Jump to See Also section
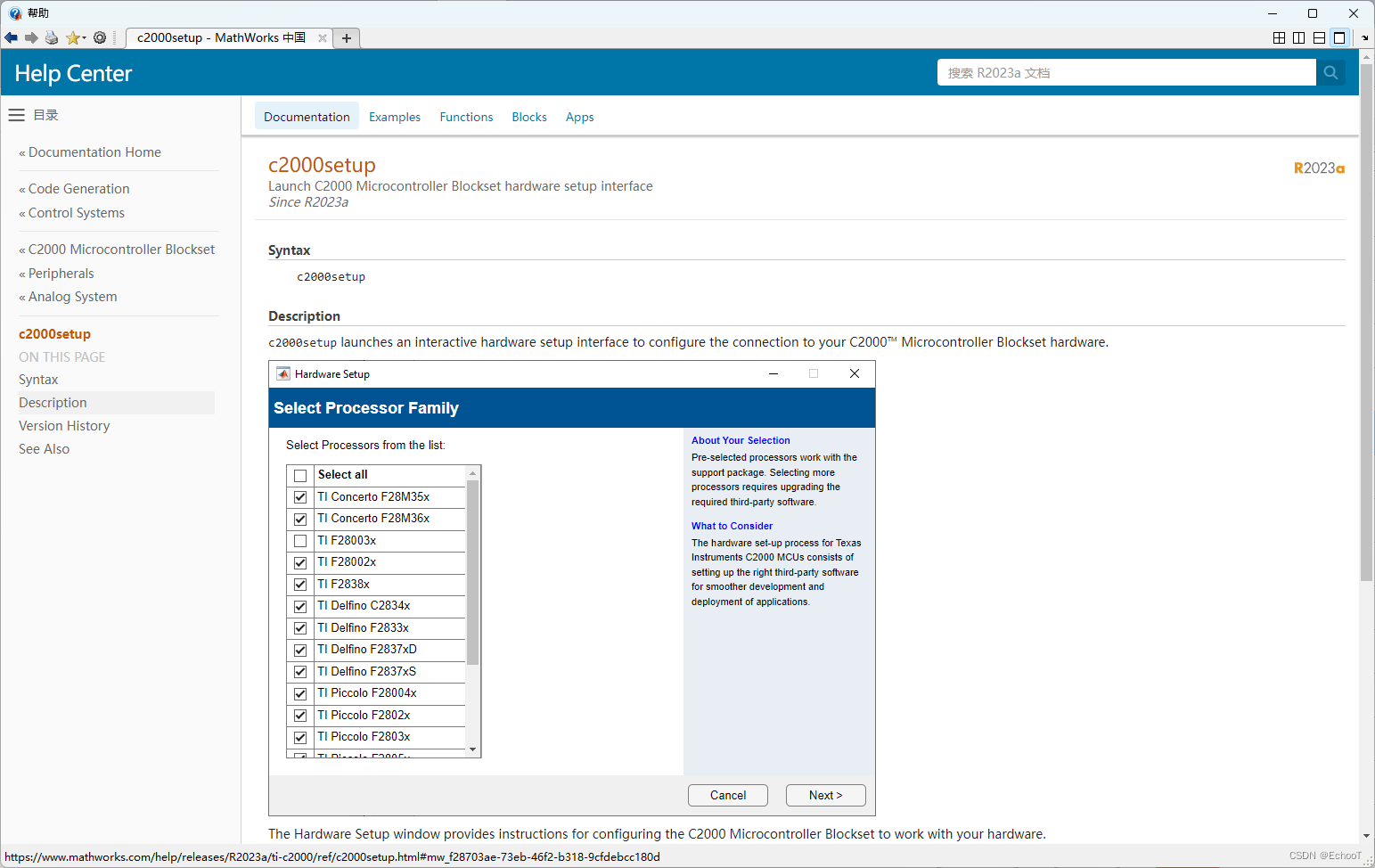Screen dimensions: 1375x868 [44, 449]
